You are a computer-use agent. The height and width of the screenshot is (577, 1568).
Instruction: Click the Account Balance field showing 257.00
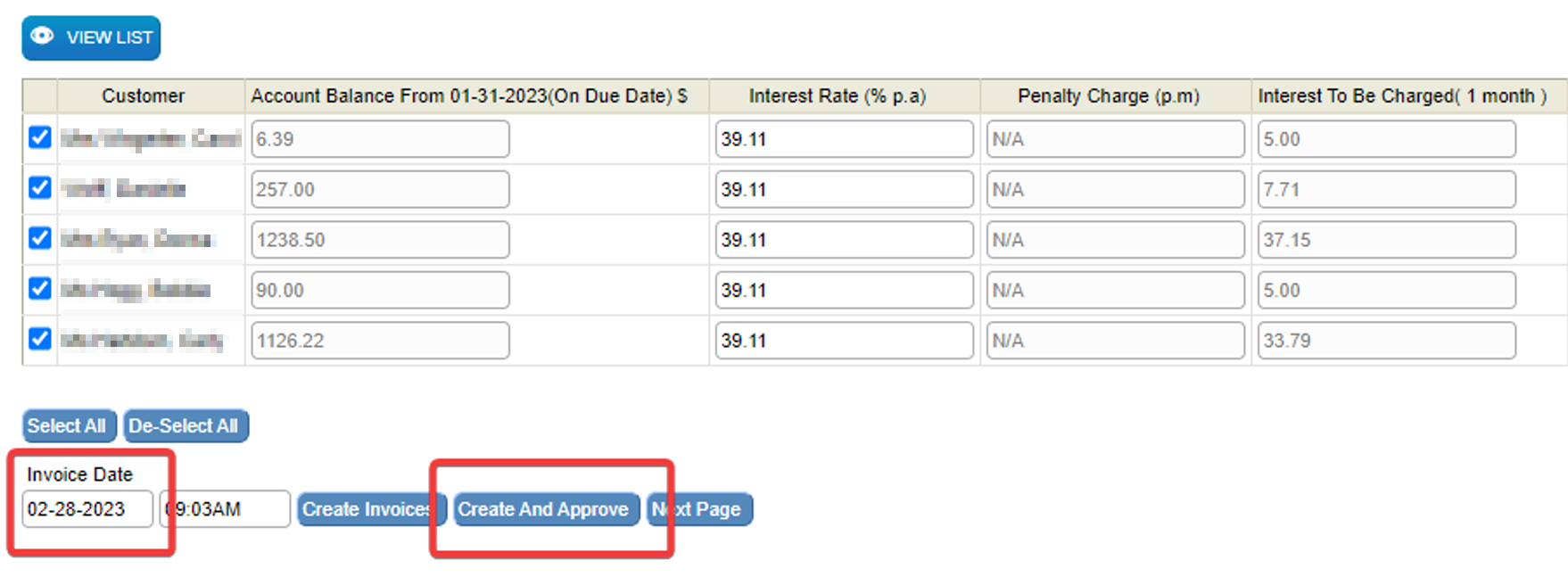380,189
